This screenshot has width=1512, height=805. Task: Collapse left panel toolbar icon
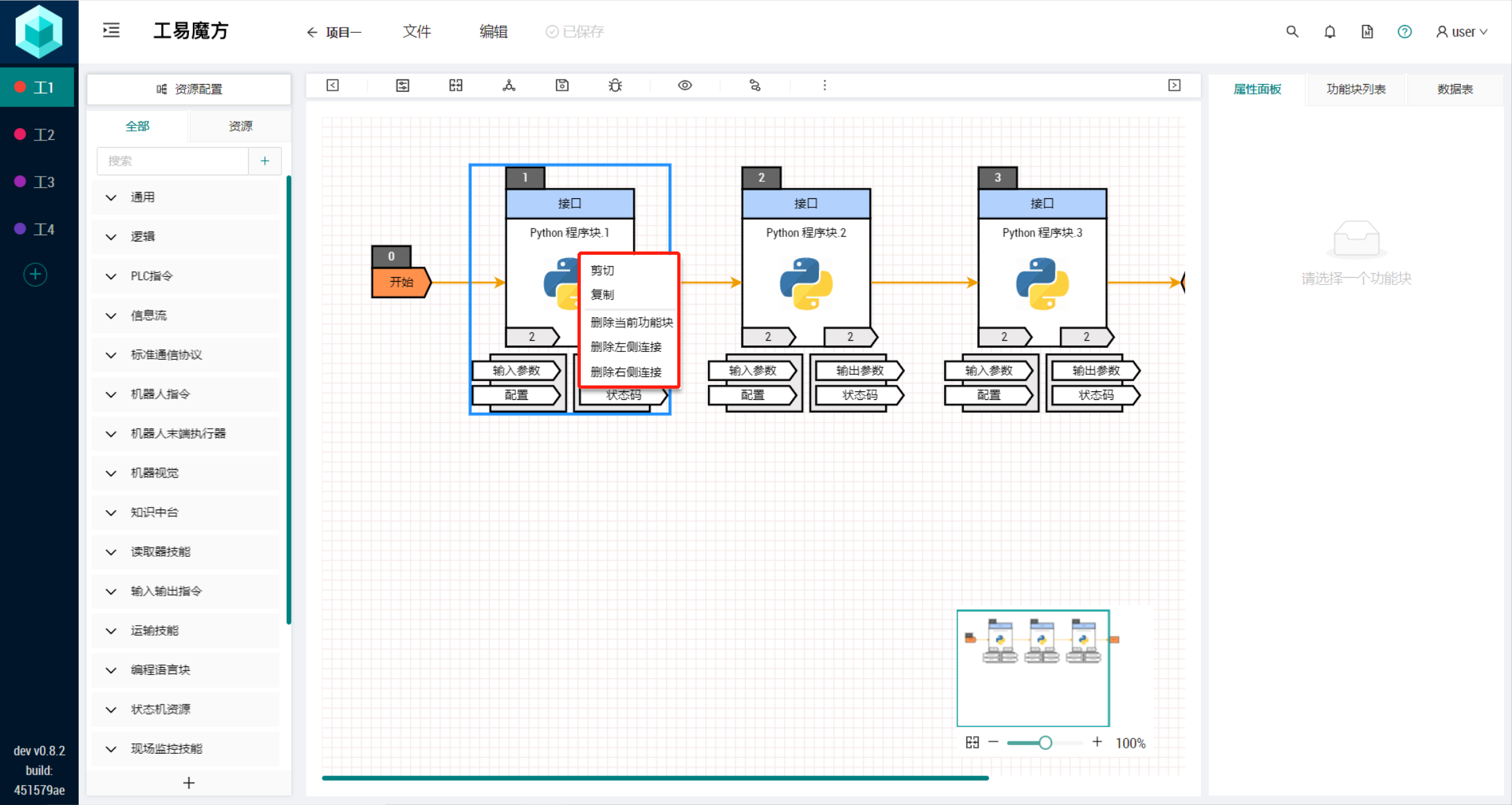pyautogui.click(x=333, y=85)
